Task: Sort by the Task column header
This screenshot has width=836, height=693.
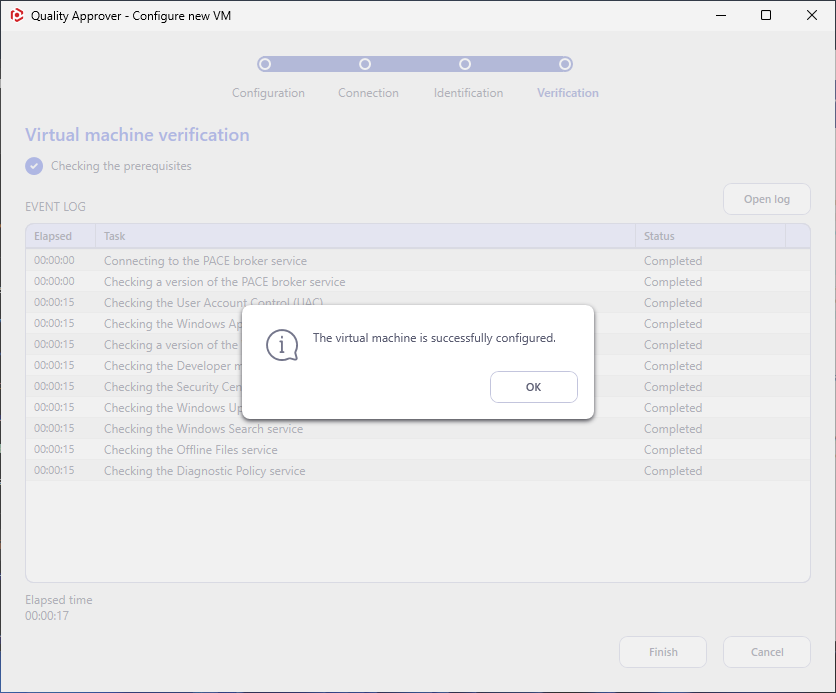Action: coord(365,236)
